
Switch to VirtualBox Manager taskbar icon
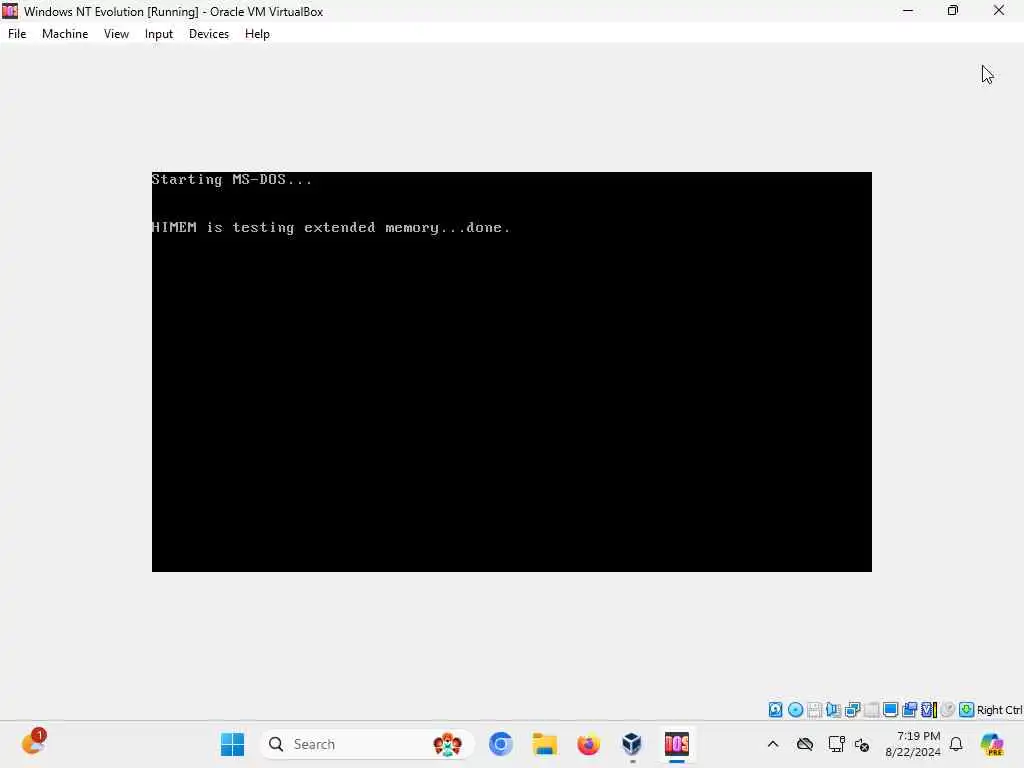632,744
